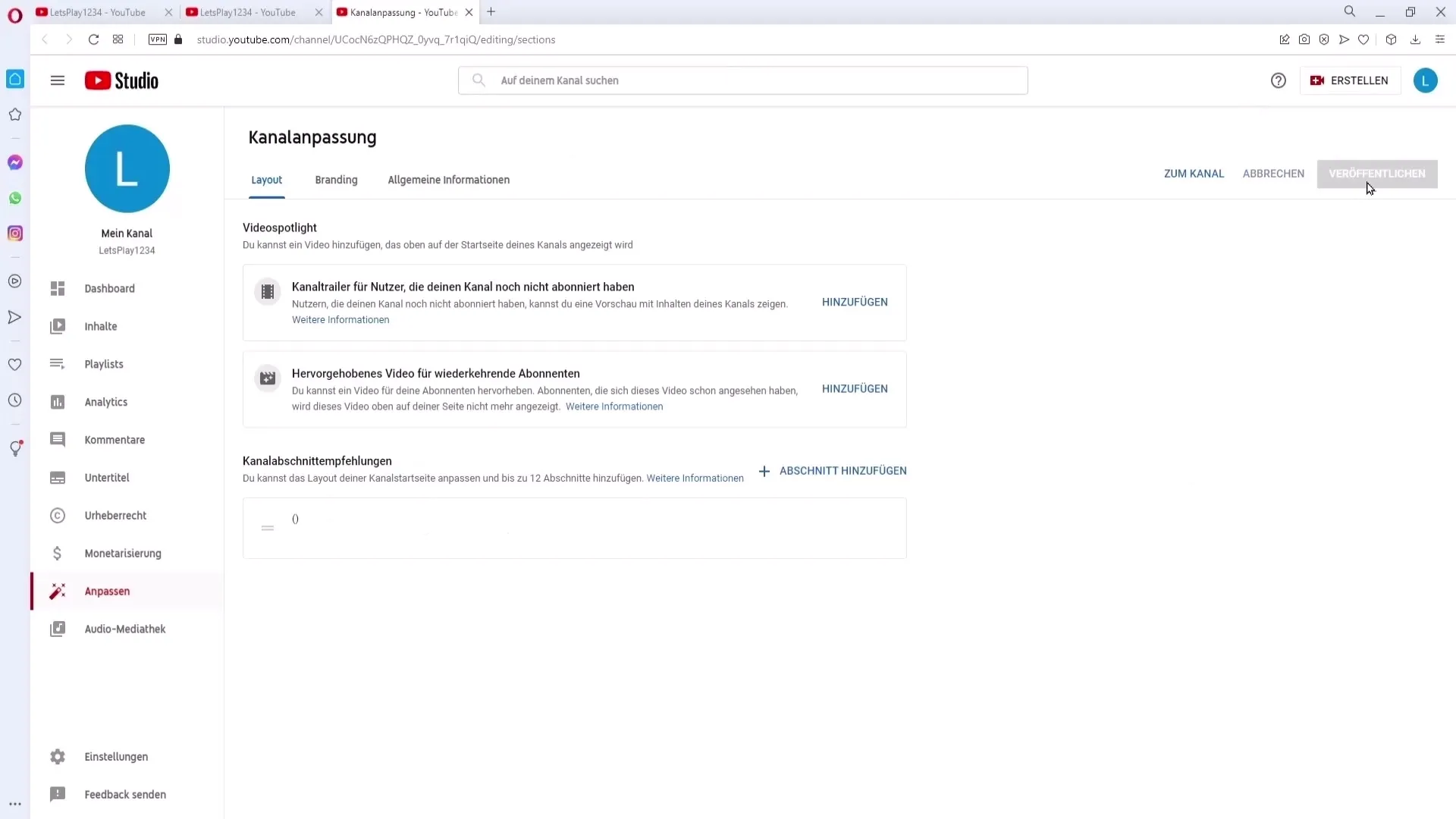Image resolution: width=1456 pixels, height=819 pixels.
Task: Click the Monetarisierung sidebar icon
Action: point(58,553)
